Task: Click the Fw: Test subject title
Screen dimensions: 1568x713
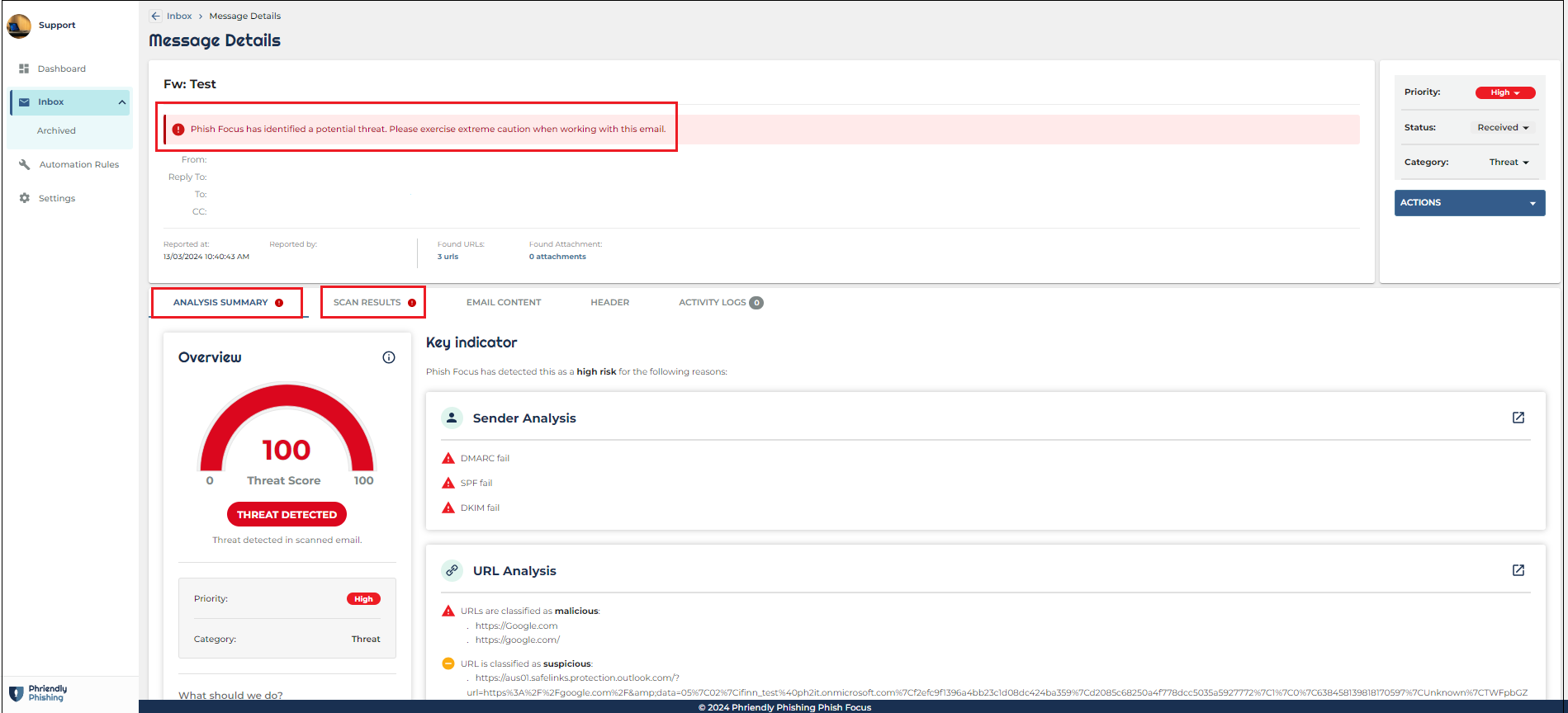Action: click(x=190, y=84)
